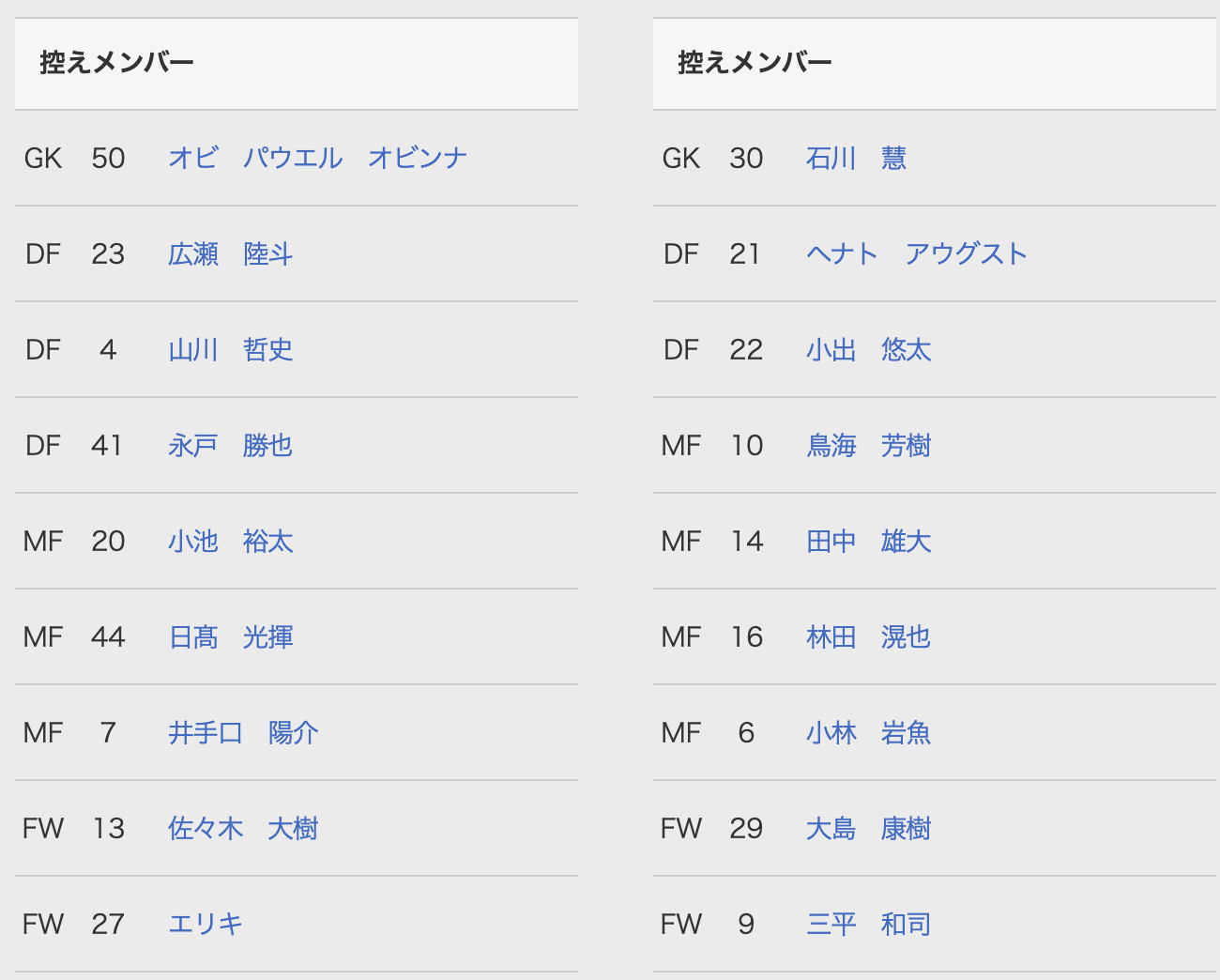The width and height of the screenshot is (1220, 980).
Task: Select player 永戸 勝也
Action: click(x=230, y=445)
